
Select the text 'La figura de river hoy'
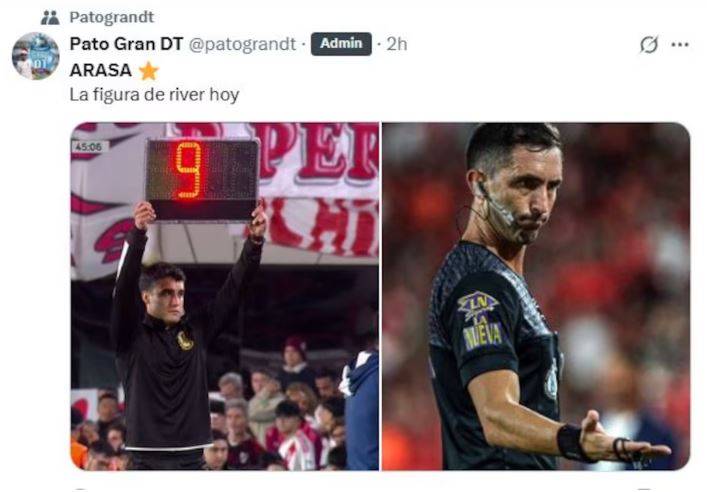(154, 95)
